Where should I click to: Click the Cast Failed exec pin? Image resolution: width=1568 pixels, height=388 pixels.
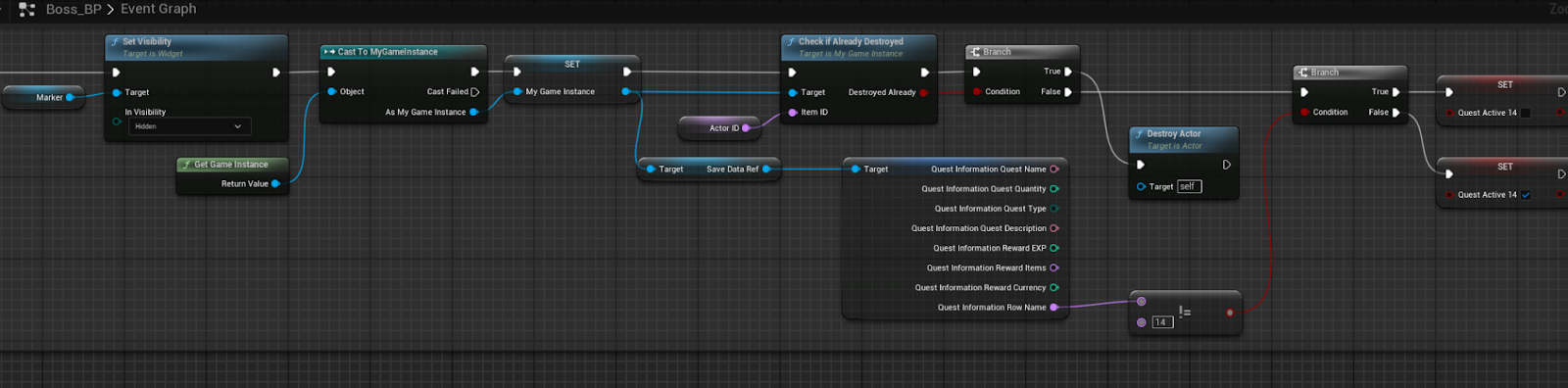click(x=475, y=92)
